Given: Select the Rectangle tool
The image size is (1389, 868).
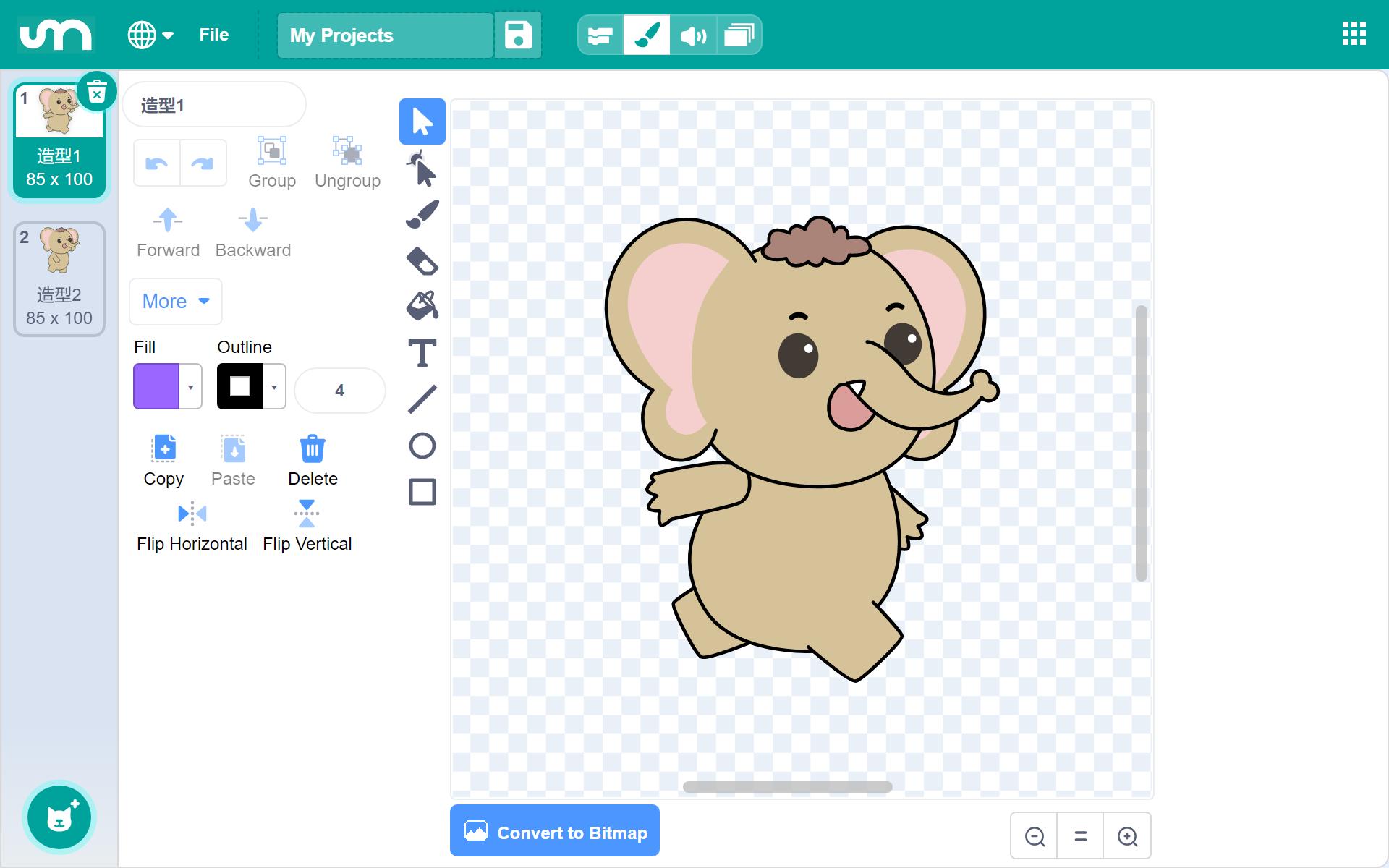Looking at the screenshot, I should [x=422, y=492].
